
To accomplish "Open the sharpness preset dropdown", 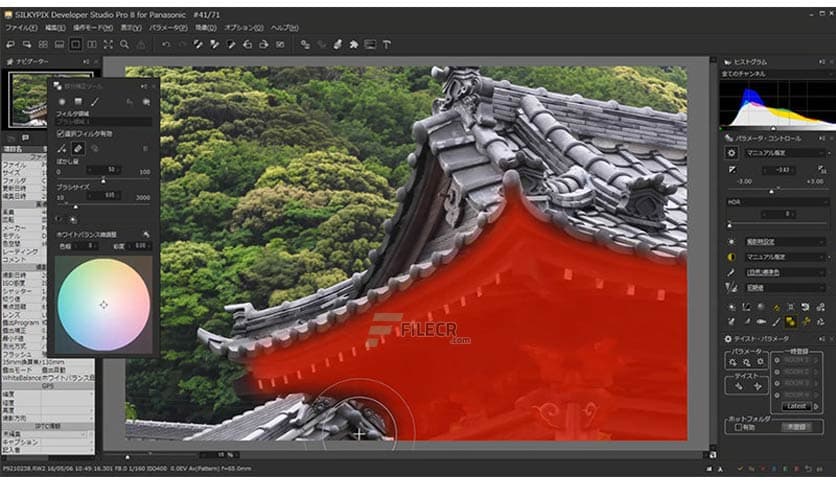I will point(785,288).
